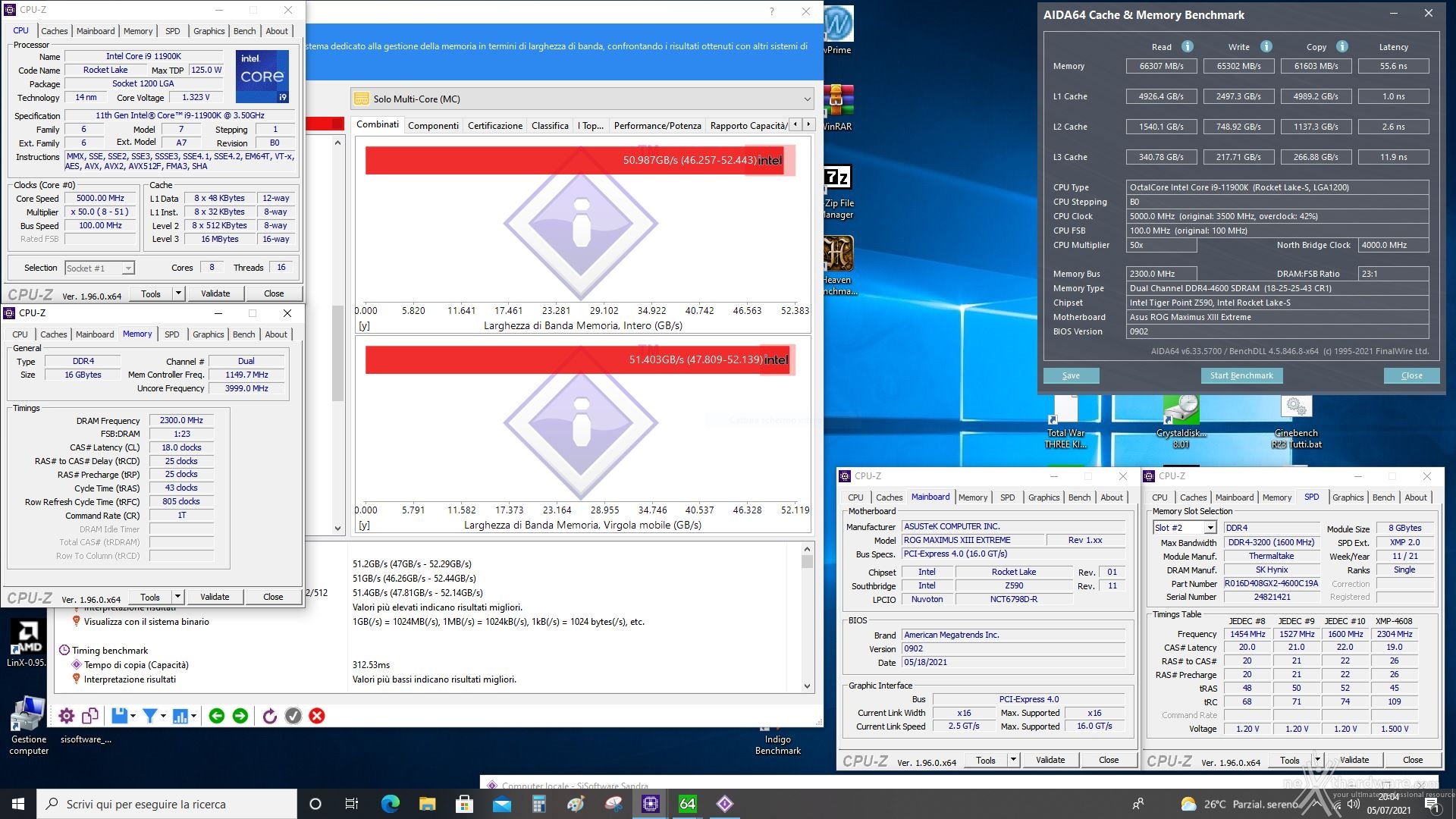Screen dimensions: 1456x819
Task: Expand the dropdown arrow beside Sandra's save icon
Action: [133, 716]
